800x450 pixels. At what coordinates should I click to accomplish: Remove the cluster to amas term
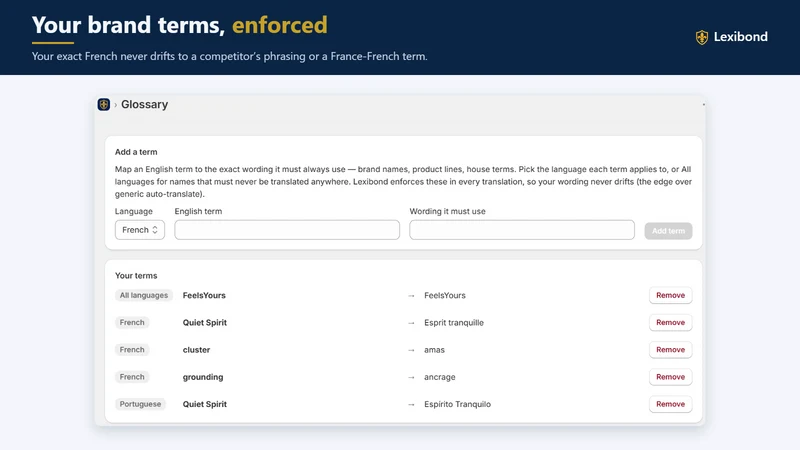[x=670, y=349]
